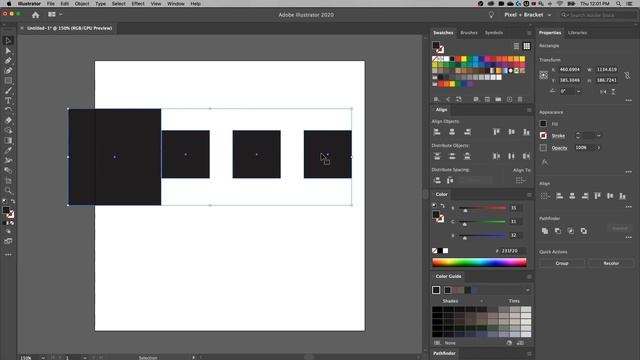Open Pixel + Bracket workspace switcher

pos(528,15)
